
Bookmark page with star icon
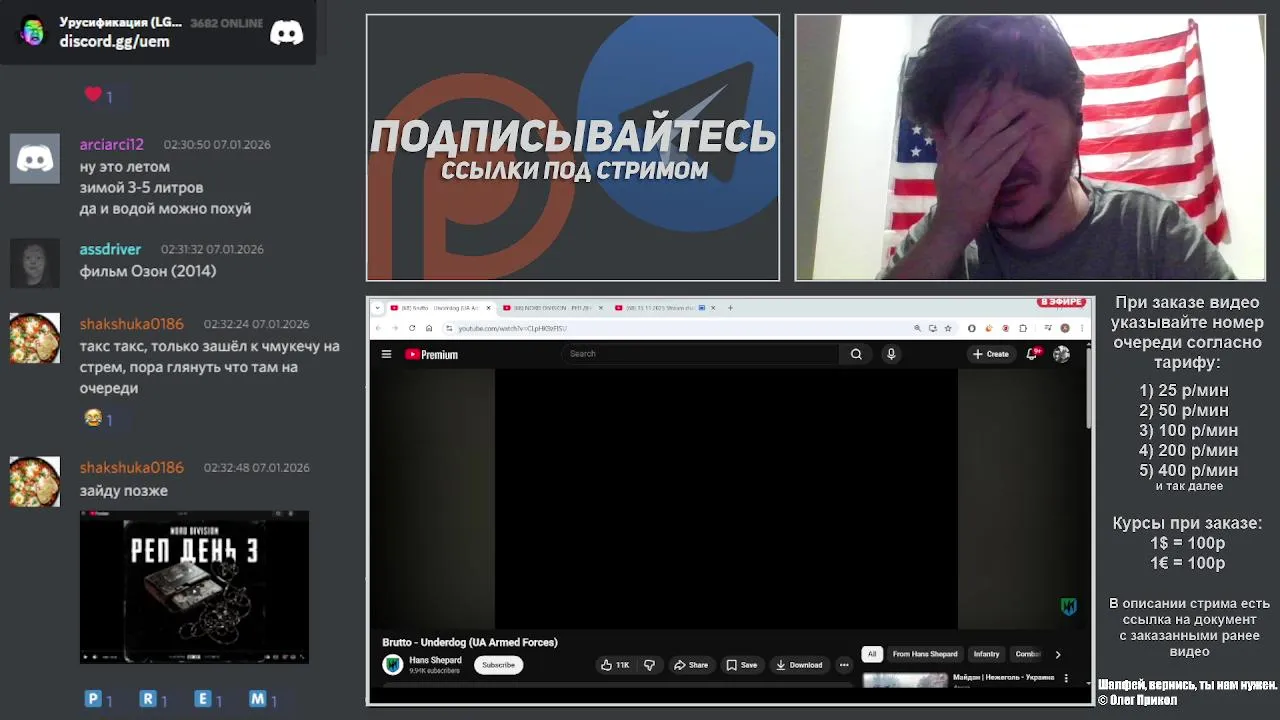tap(948, 328)
